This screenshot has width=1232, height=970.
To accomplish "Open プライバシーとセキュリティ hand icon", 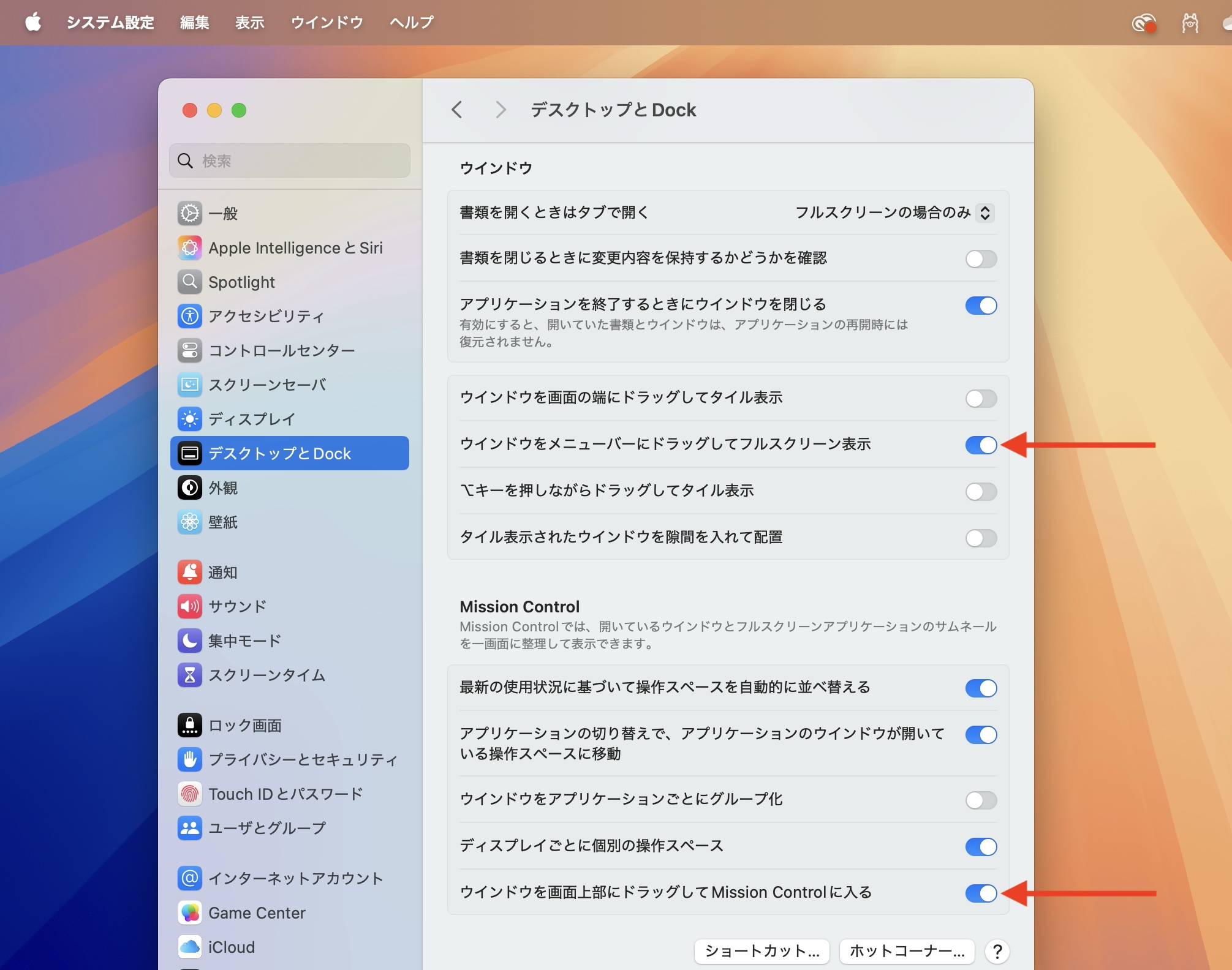I will [x=190, y=759].
